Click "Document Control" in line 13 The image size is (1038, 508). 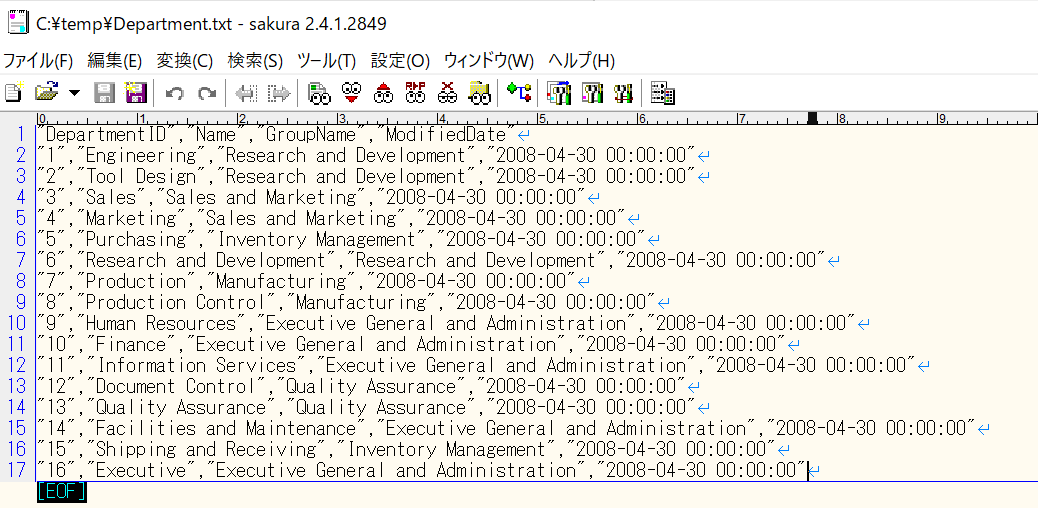coord(175,386)
